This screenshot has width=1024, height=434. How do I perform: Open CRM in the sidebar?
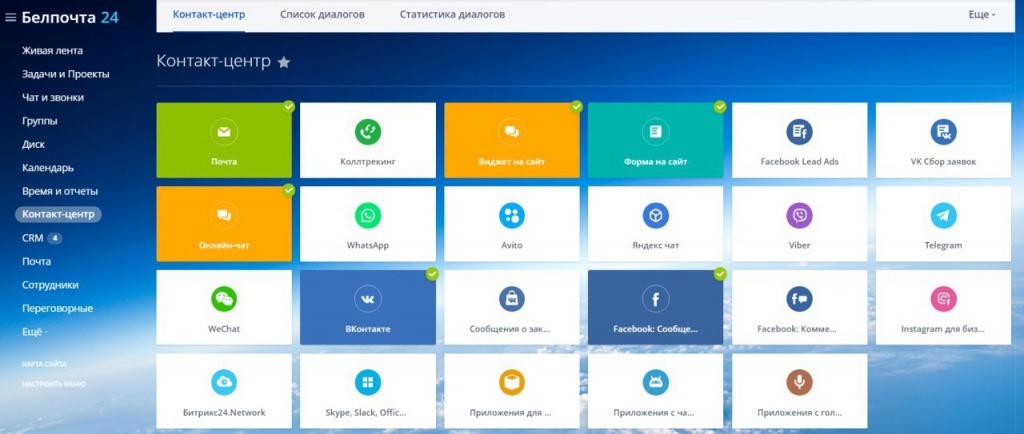click(x=33, y=238)
